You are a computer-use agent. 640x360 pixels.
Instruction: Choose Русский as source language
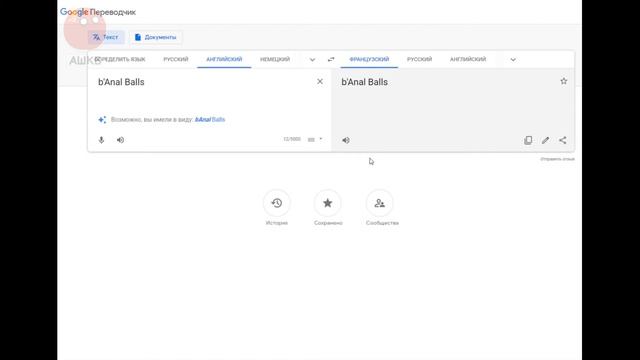coord(176,59)
